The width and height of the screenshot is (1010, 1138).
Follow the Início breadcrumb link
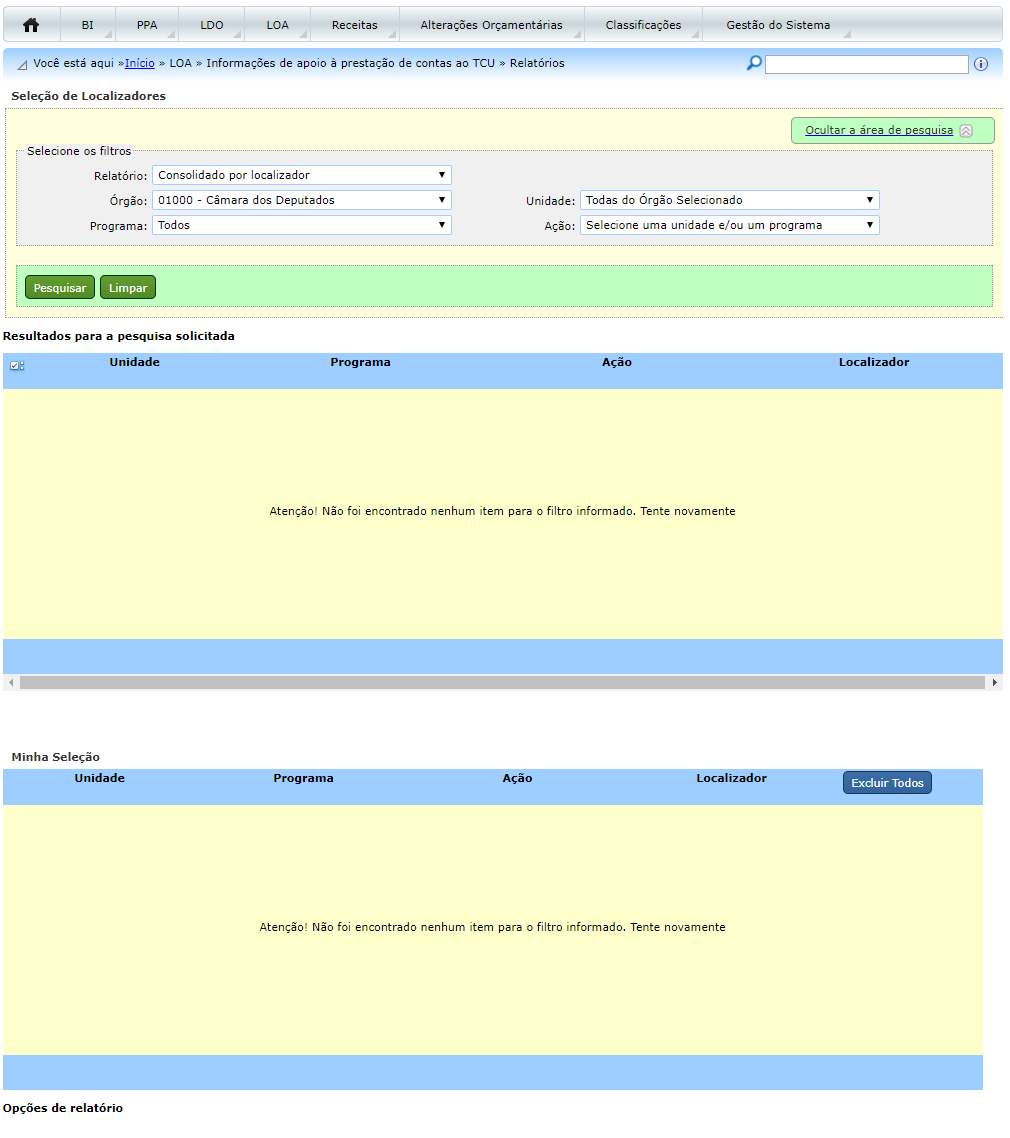point(139,63)
